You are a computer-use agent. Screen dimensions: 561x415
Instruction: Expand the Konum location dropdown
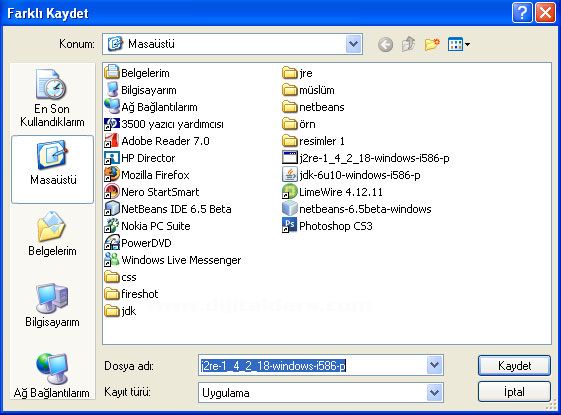[353, 44]
